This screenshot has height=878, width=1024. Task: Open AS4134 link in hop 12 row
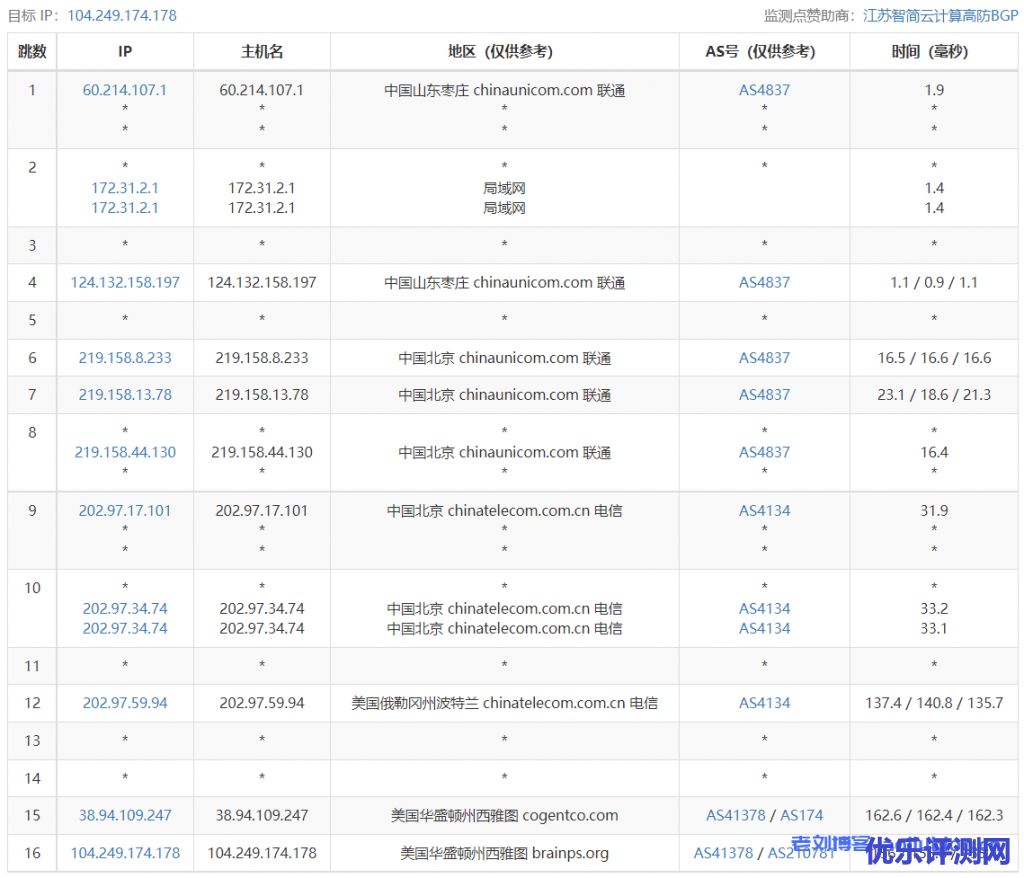click(x=764, y=703)
